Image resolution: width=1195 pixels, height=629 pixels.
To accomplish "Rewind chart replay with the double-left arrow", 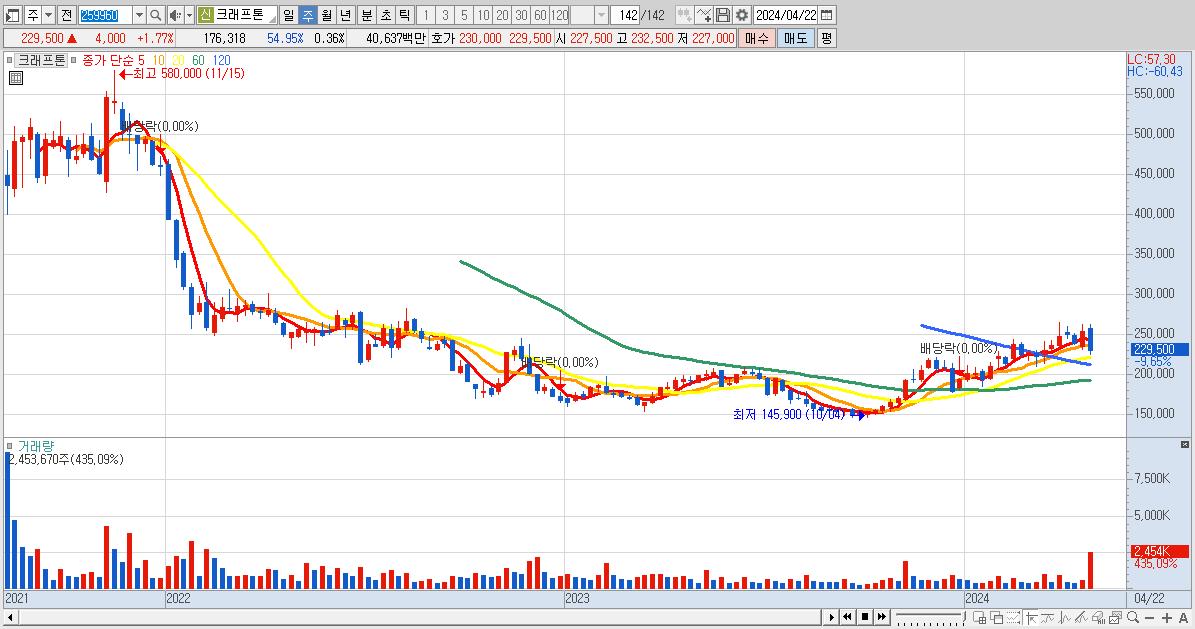I will [x=847, y=617].
